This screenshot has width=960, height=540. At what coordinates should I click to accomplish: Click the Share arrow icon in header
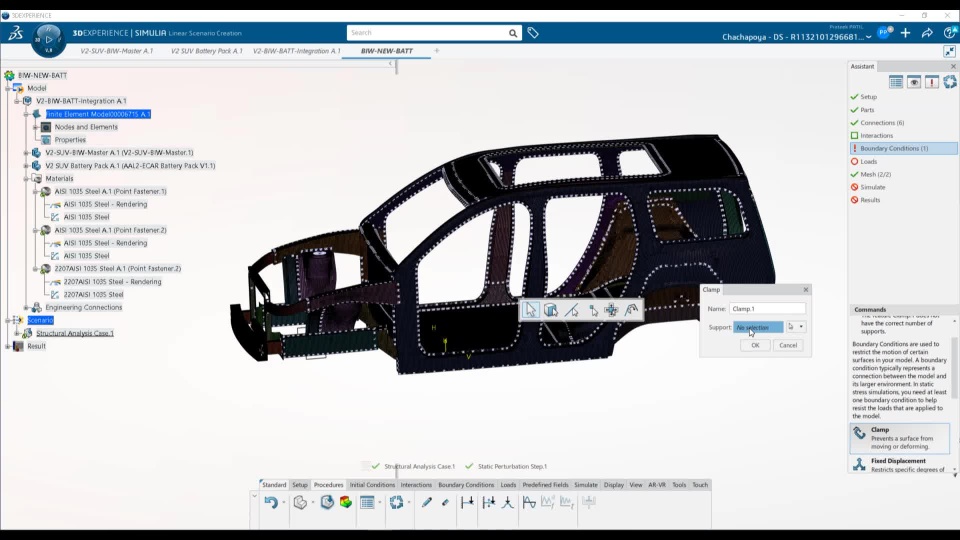(927, 33)
